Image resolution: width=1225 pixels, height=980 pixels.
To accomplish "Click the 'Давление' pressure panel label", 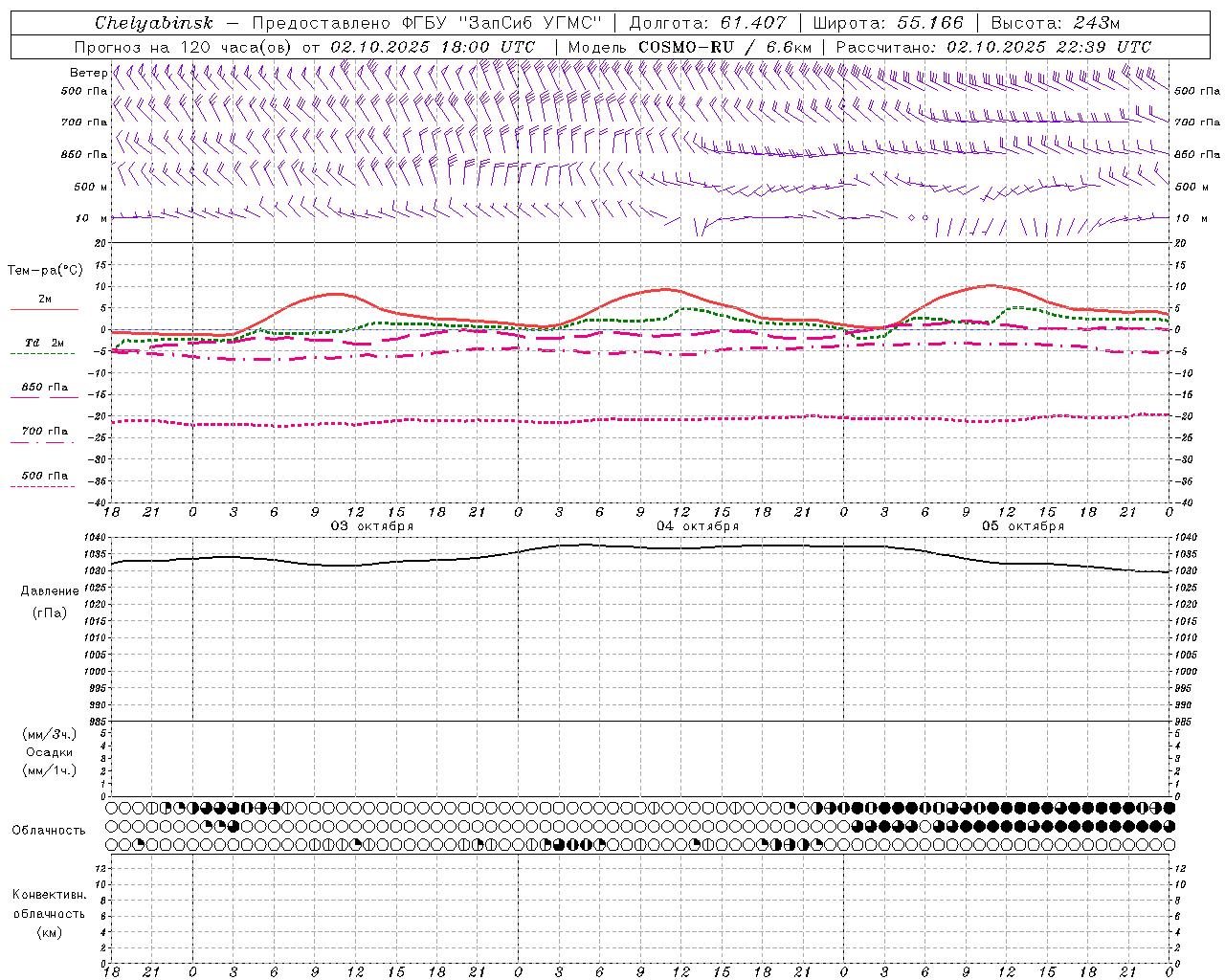I will click(x=50, y=591).
